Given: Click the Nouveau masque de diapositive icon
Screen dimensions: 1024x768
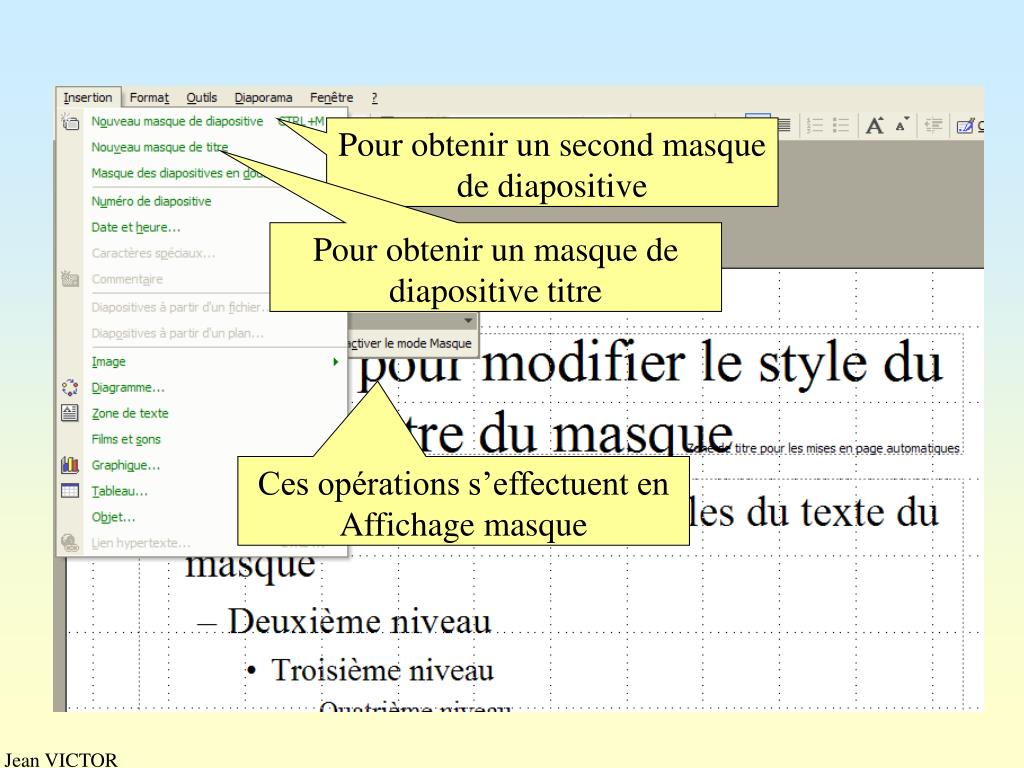Looking at the screenshot, I should pyautogui.click(x=69, y=122).
